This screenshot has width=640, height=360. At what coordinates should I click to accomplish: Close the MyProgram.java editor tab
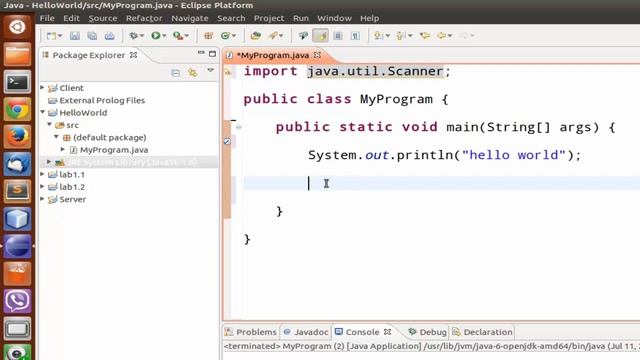click(x=317, y=55)
